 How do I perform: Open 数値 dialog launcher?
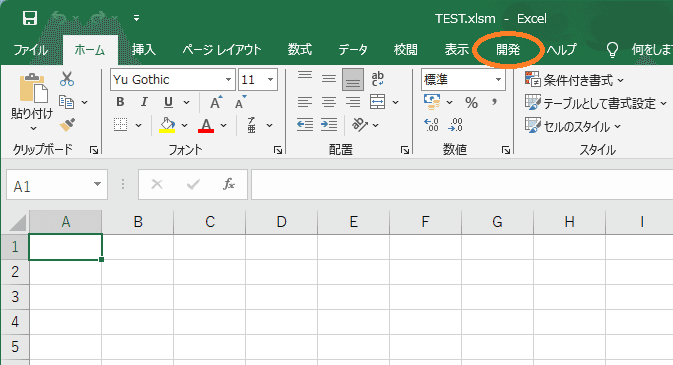pos(506,150)
